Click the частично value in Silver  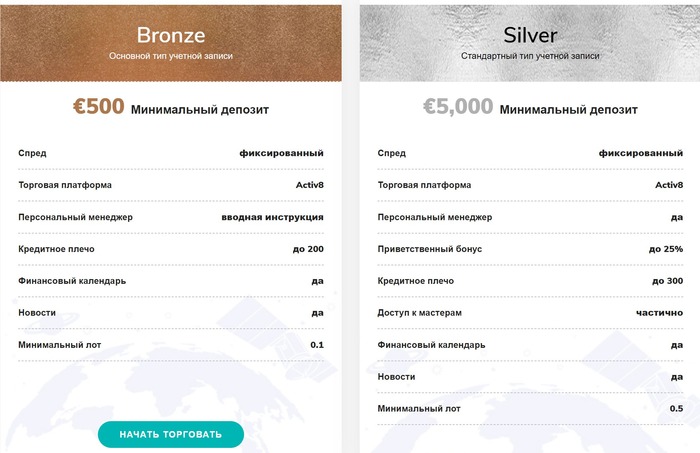click(x=658, y=313)
